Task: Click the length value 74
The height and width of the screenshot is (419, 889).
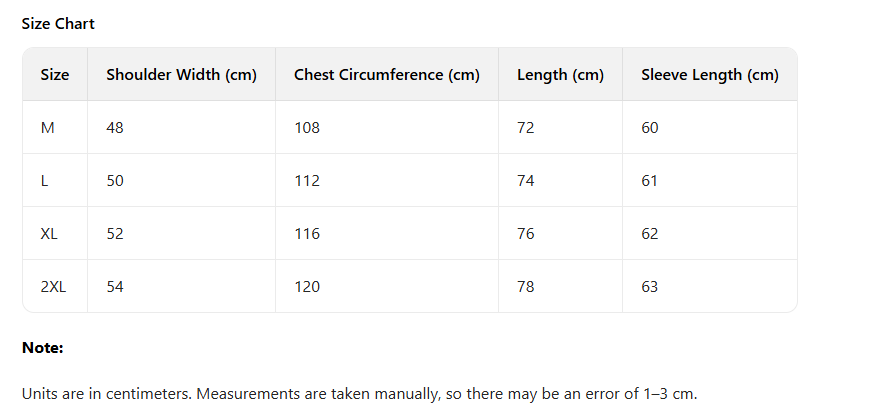Action: (525, 181)
